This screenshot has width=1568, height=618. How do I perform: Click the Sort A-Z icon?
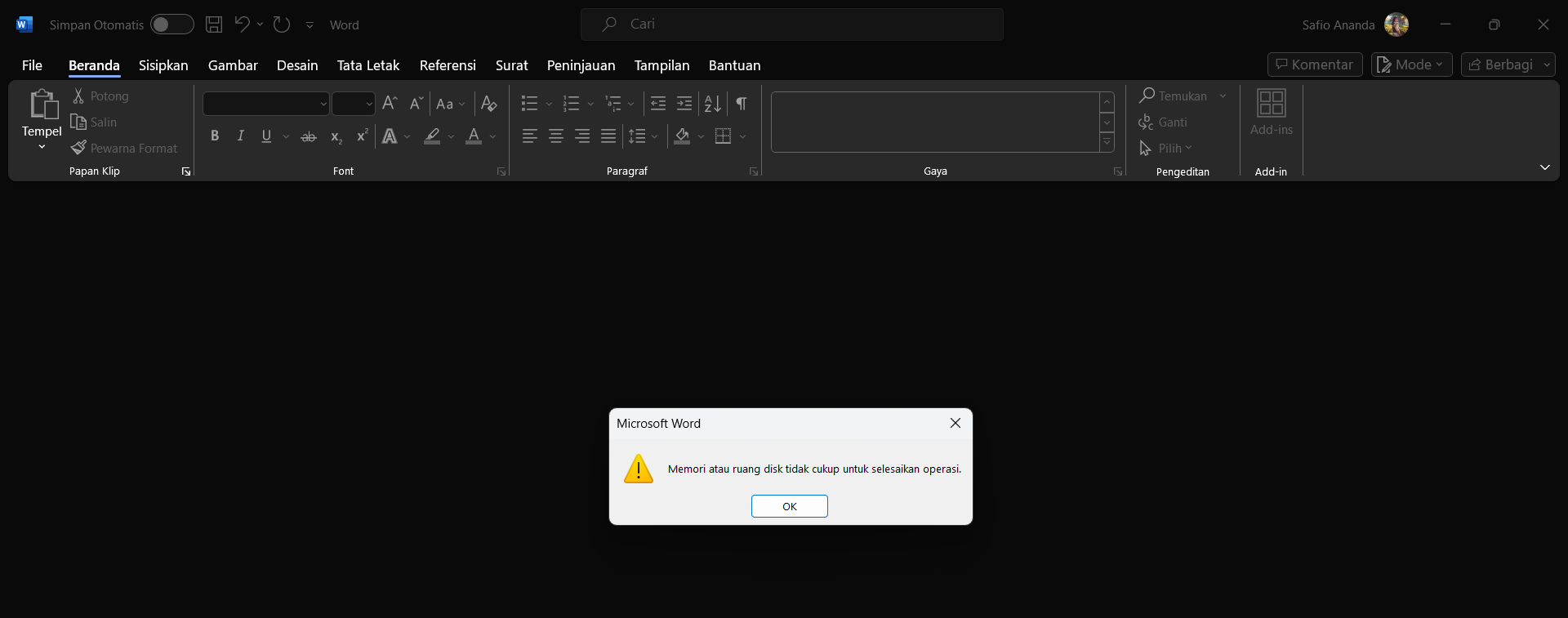(x=713, y=104)
